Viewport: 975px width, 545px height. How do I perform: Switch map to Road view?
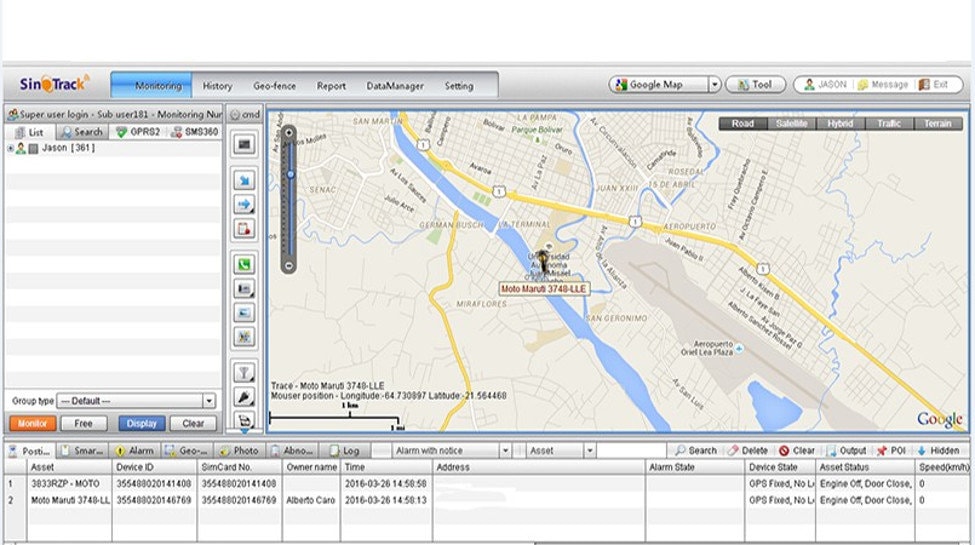point(742,123)
